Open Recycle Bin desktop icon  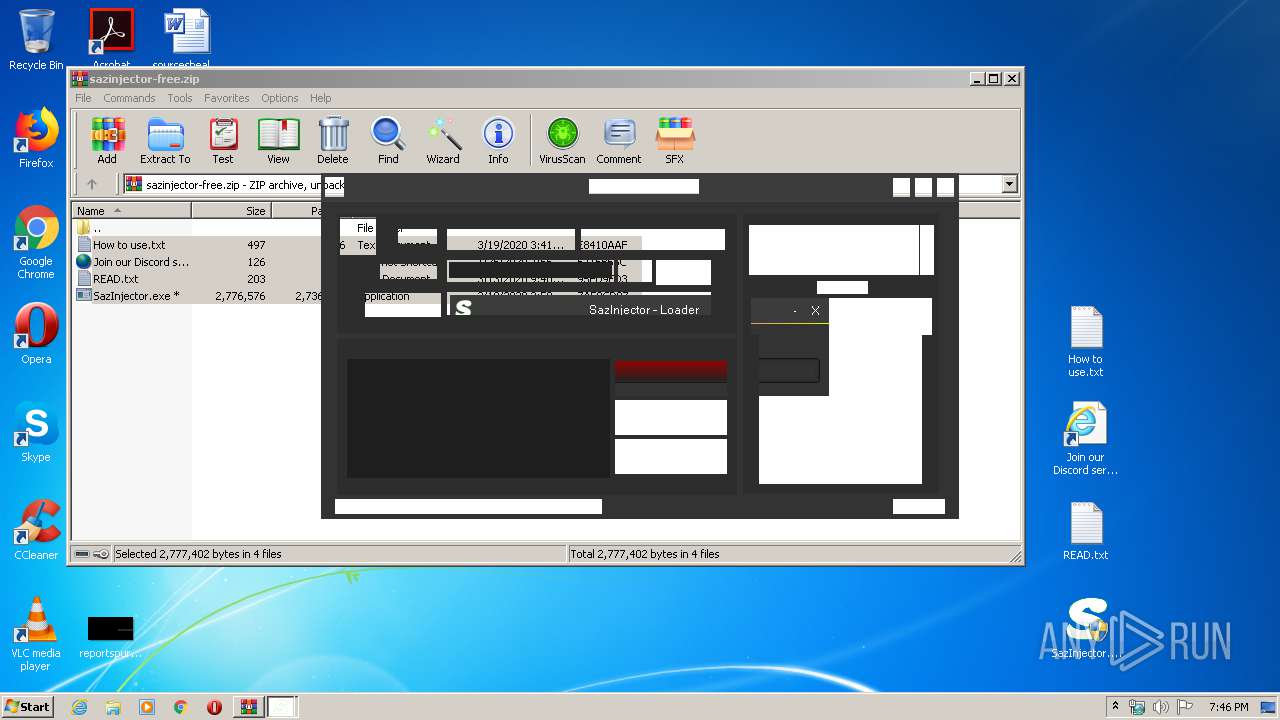(36, 40)
